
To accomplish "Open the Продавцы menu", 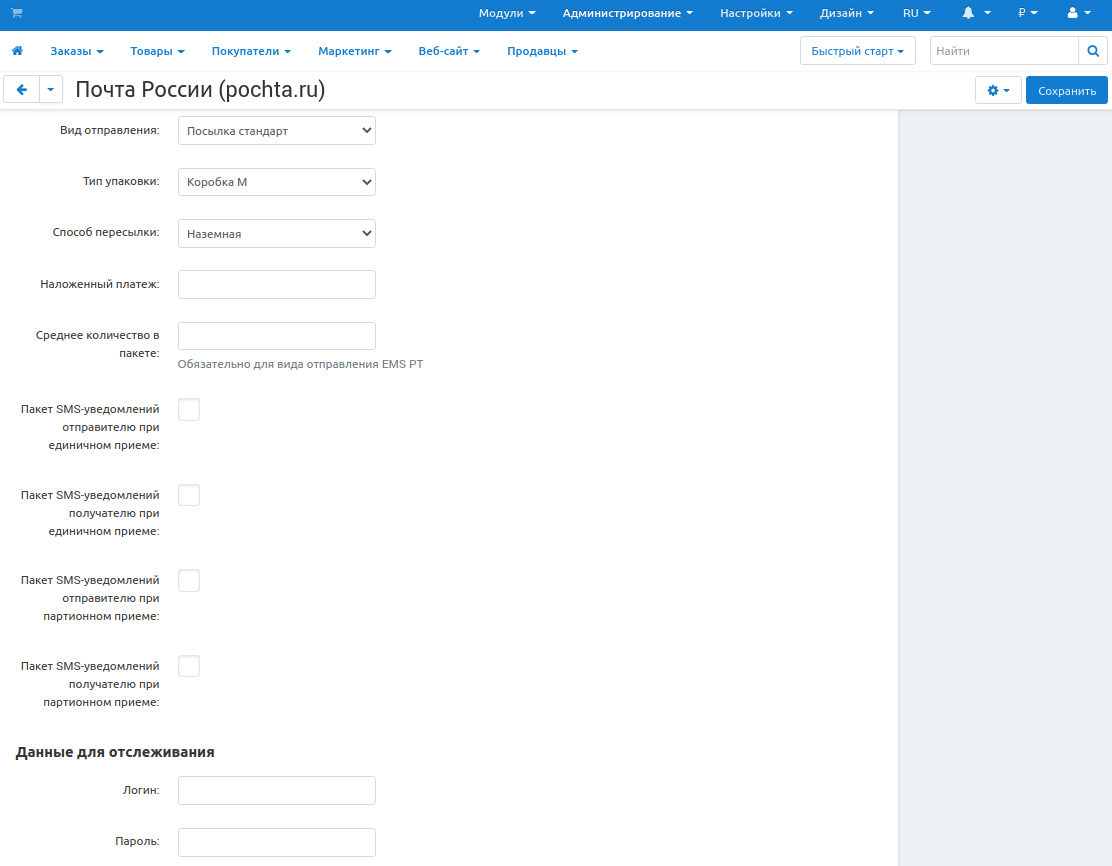I will click(x=543, y=51).
